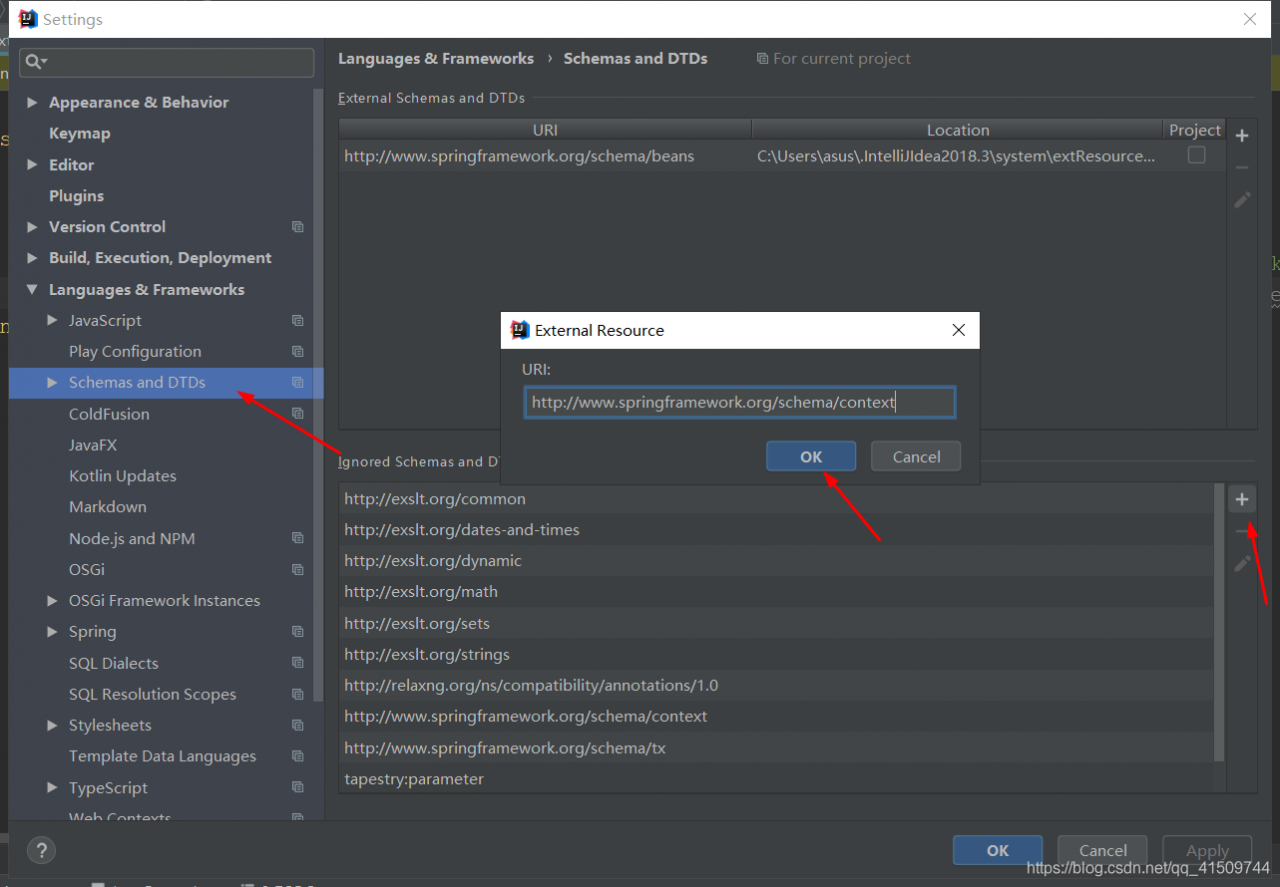Click the icon before For current project

[x=762, y=59]
